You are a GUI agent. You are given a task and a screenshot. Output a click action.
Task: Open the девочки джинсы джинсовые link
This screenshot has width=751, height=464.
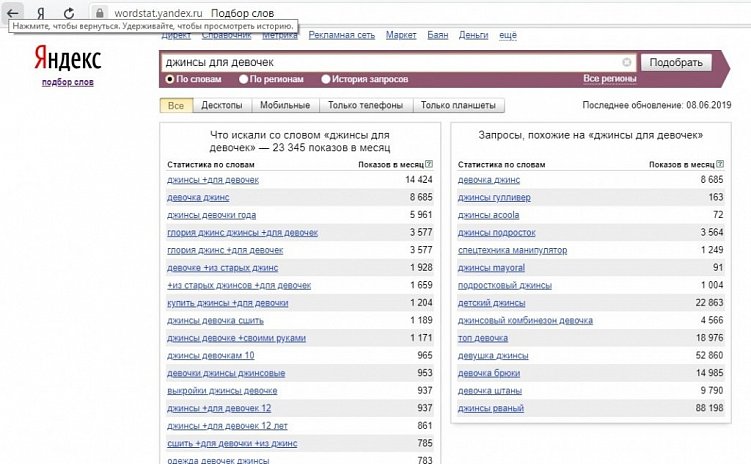click(x=226, y=373)
